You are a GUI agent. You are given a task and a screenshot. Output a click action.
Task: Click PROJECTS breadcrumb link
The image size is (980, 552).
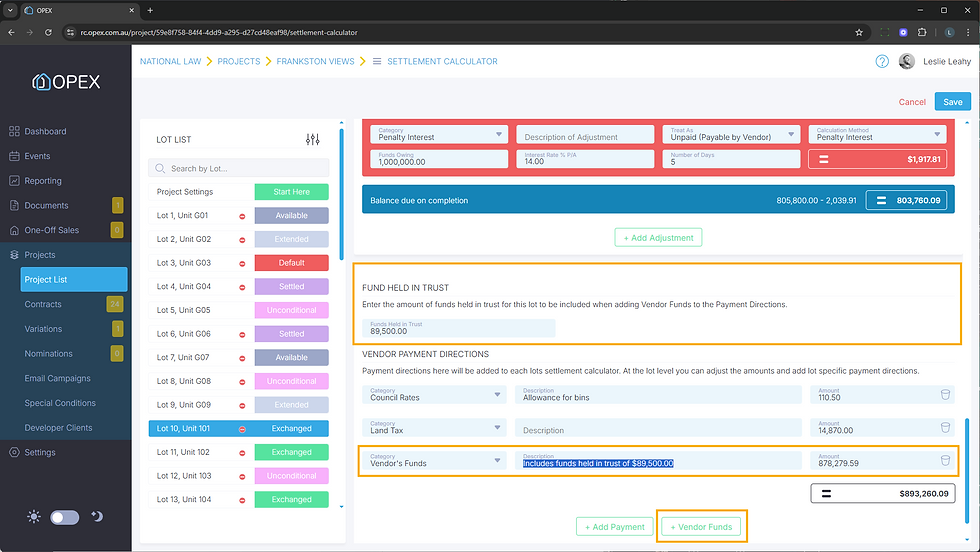coord(239,61)
